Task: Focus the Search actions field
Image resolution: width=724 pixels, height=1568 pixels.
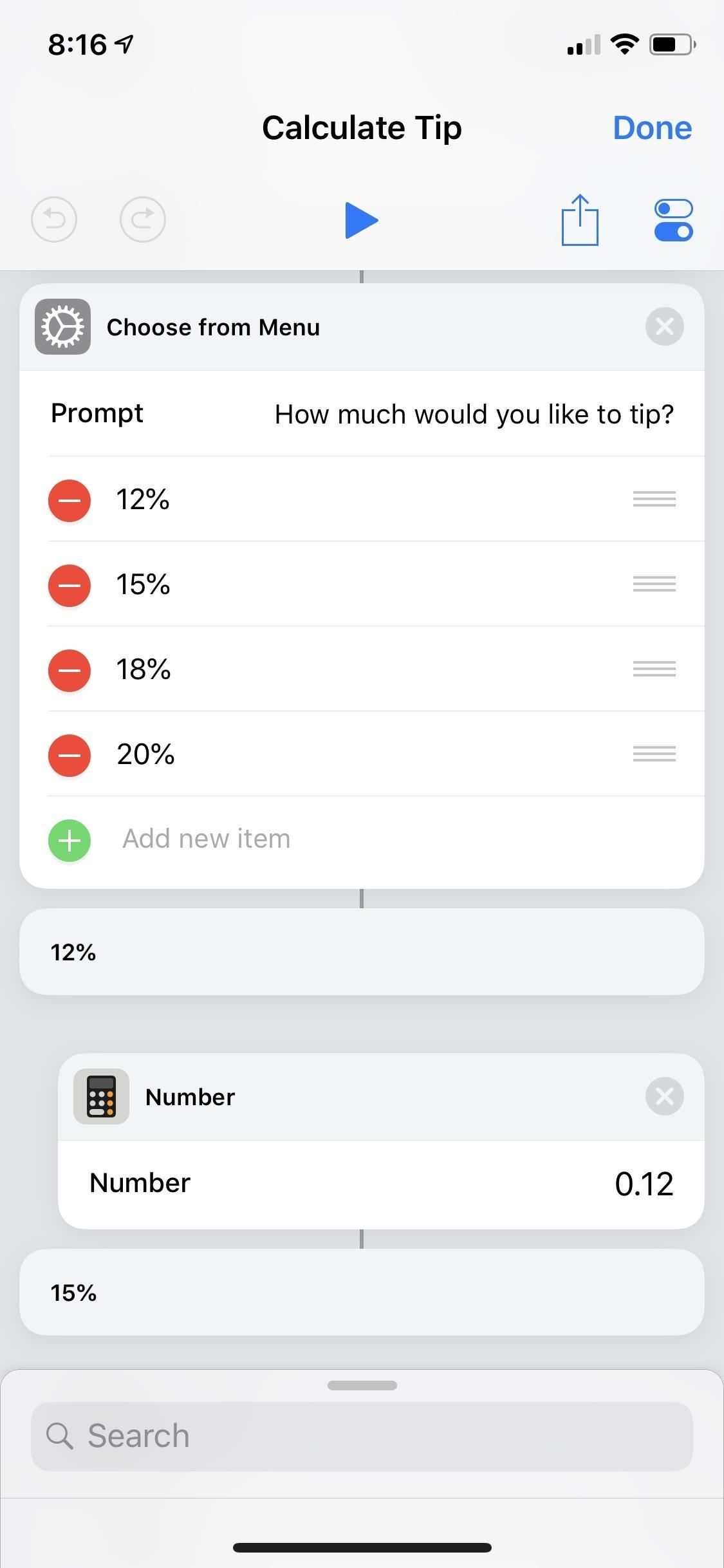Action: [x=362, y=1436]
